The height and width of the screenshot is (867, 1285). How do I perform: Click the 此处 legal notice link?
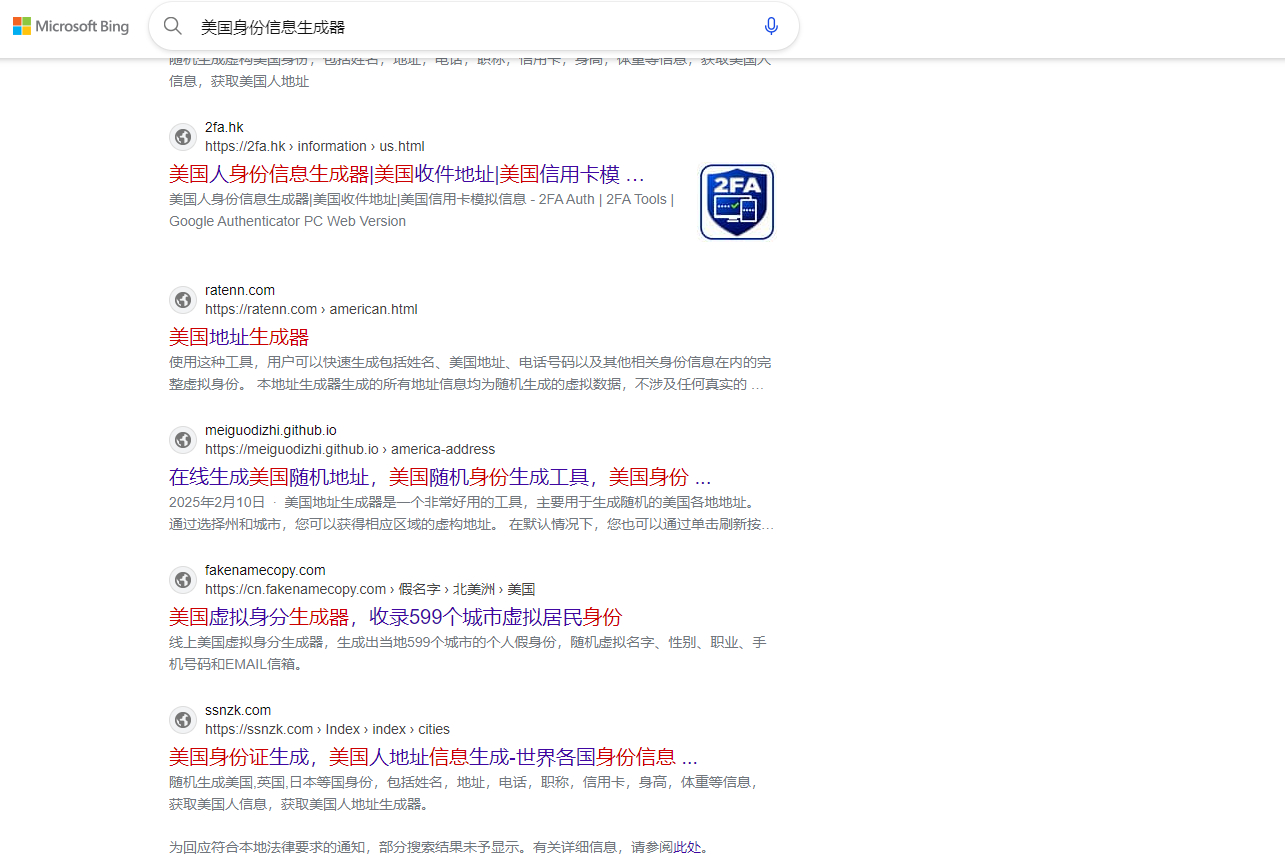tap(687, 847)
